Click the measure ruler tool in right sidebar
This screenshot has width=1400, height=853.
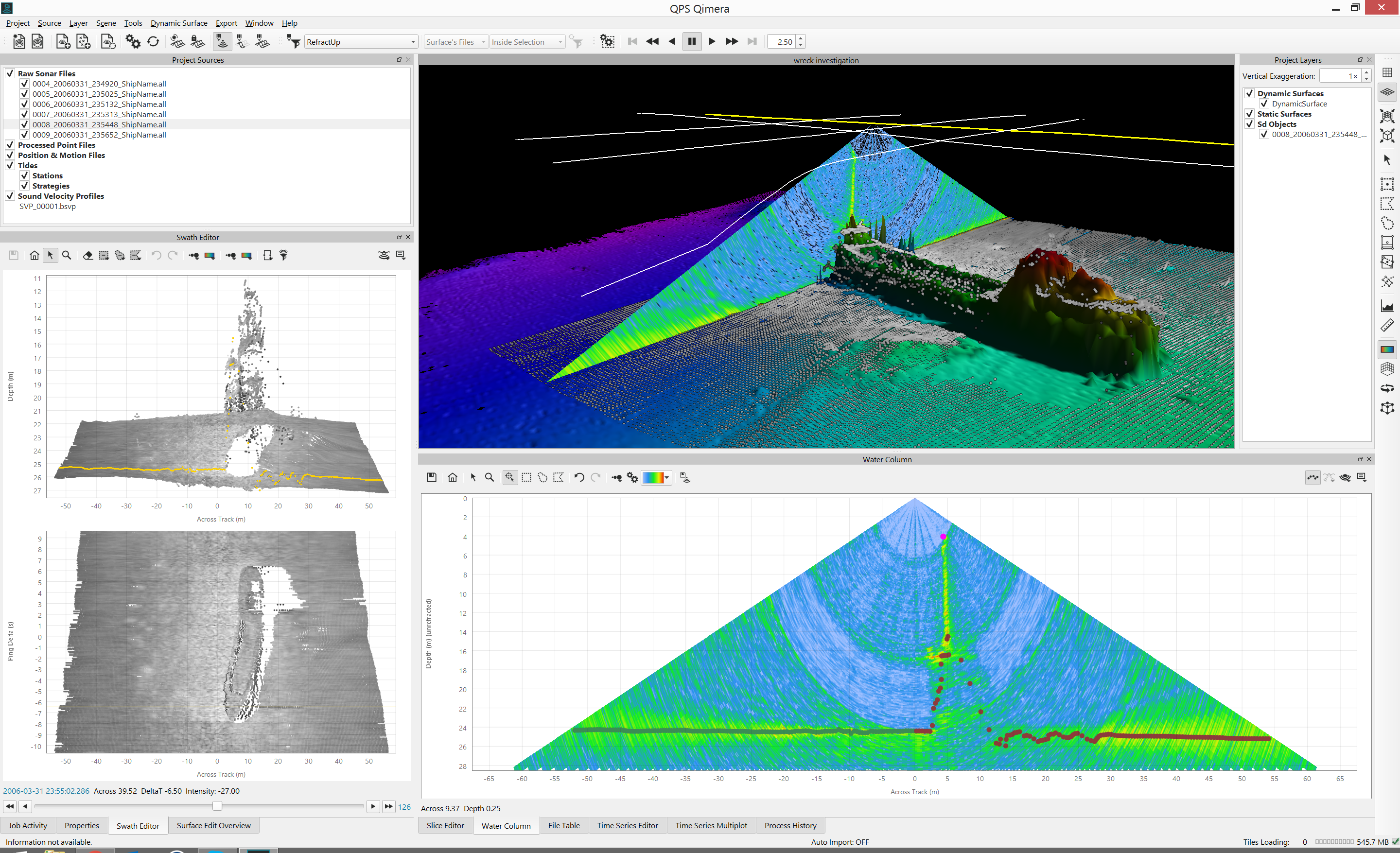[1387, 326]
